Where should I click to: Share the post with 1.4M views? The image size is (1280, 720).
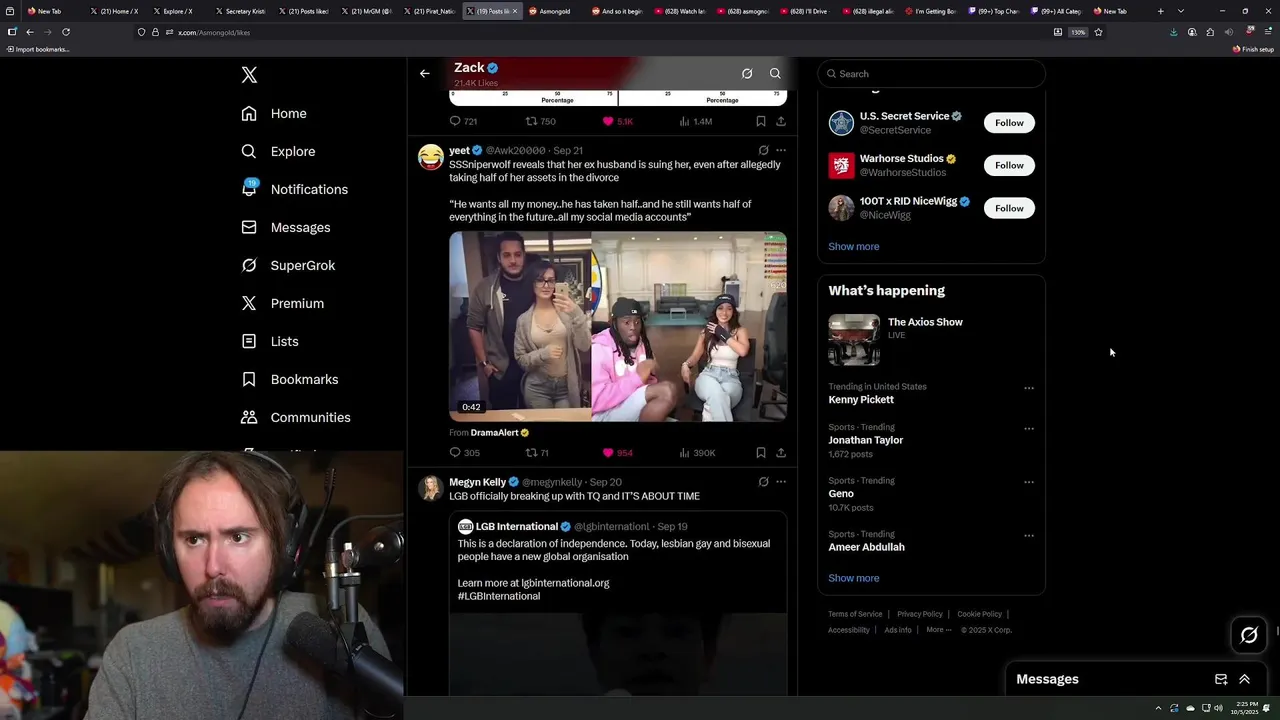[x=781, y=121]
